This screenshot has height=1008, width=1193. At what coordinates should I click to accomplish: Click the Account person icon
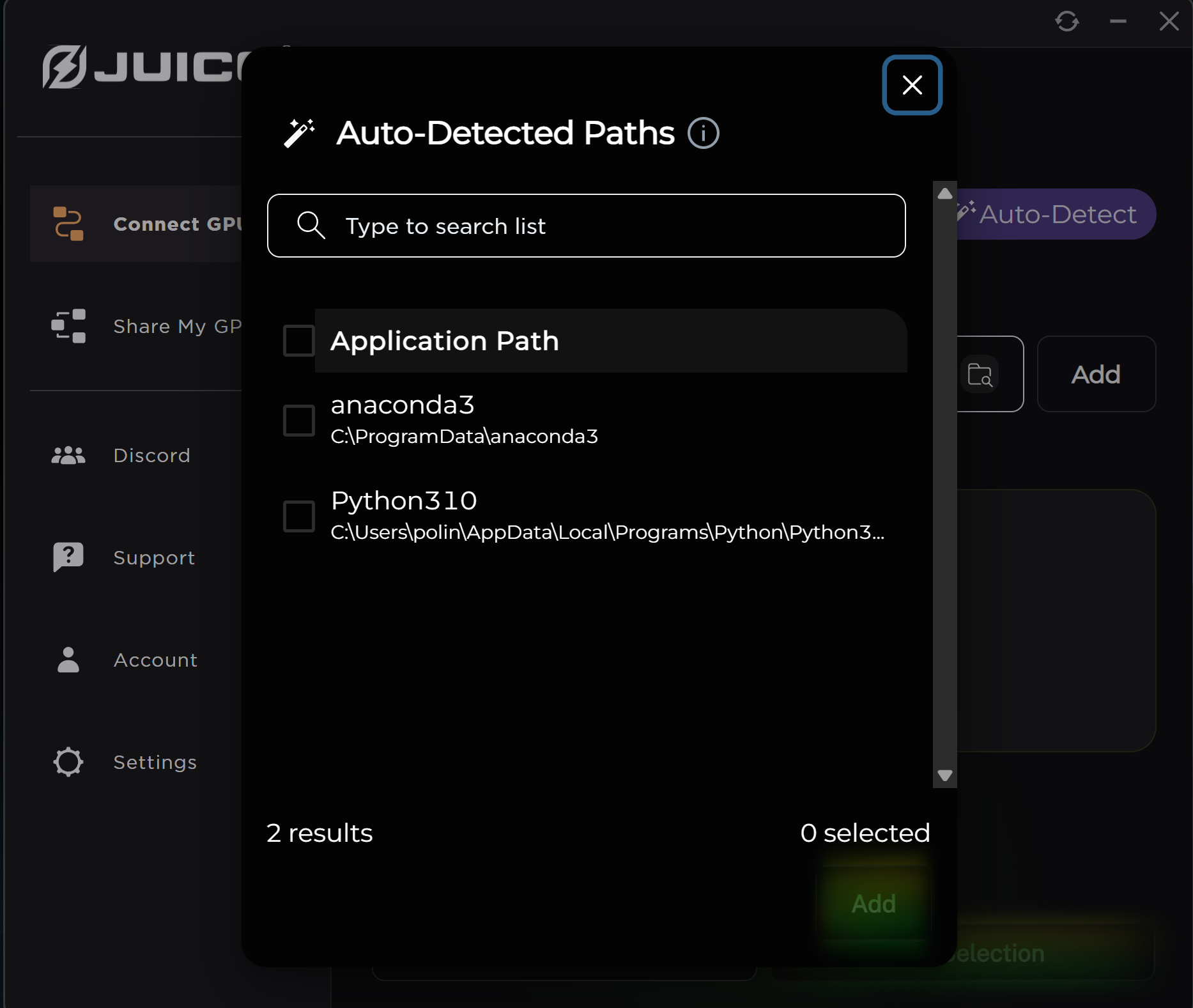68,660
